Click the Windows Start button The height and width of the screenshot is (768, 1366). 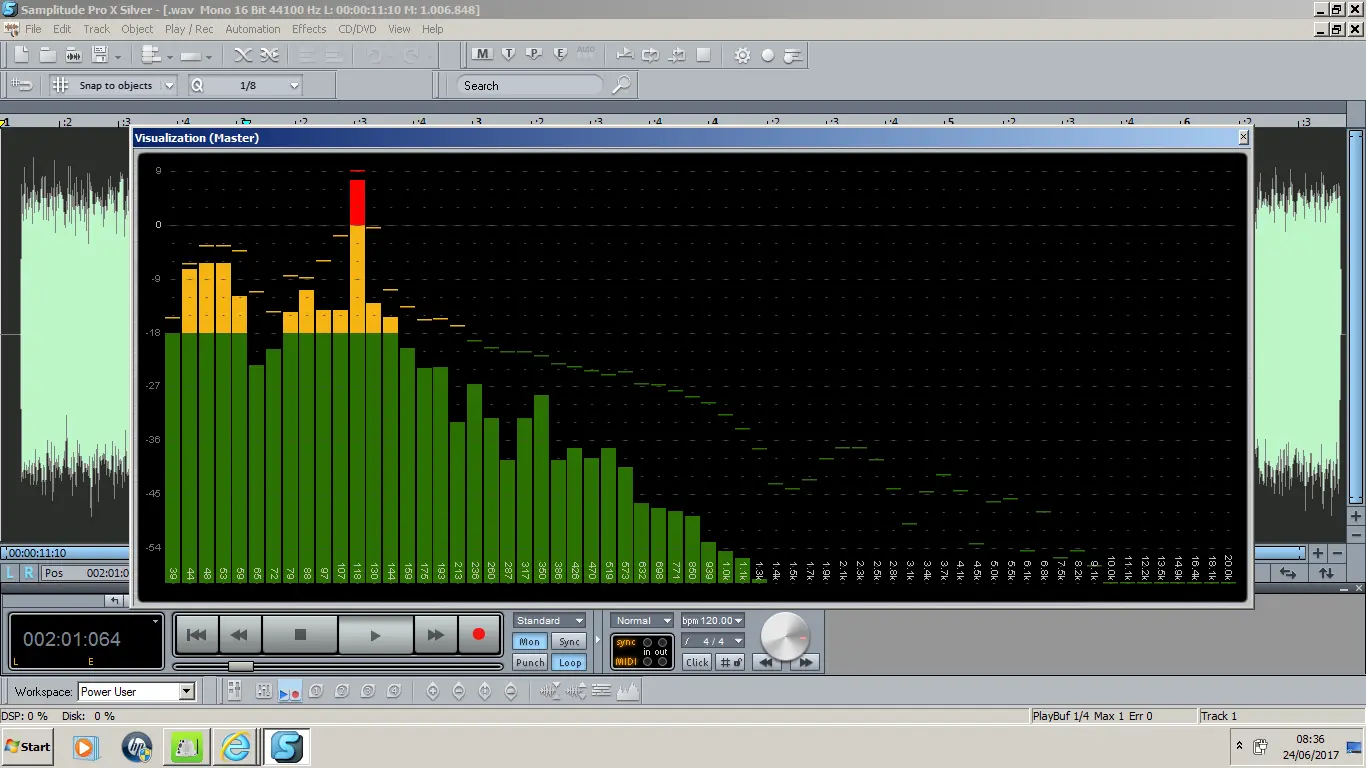(x=27, y=747)
